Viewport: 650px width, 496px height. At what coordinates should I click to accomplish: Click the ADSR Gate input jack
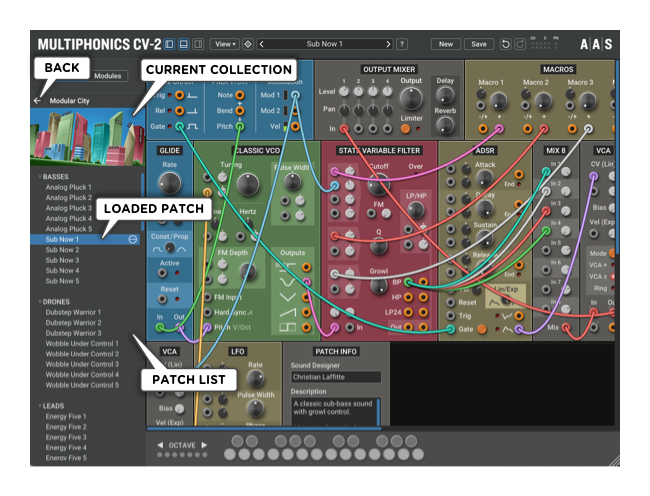(x=451, y=329)
